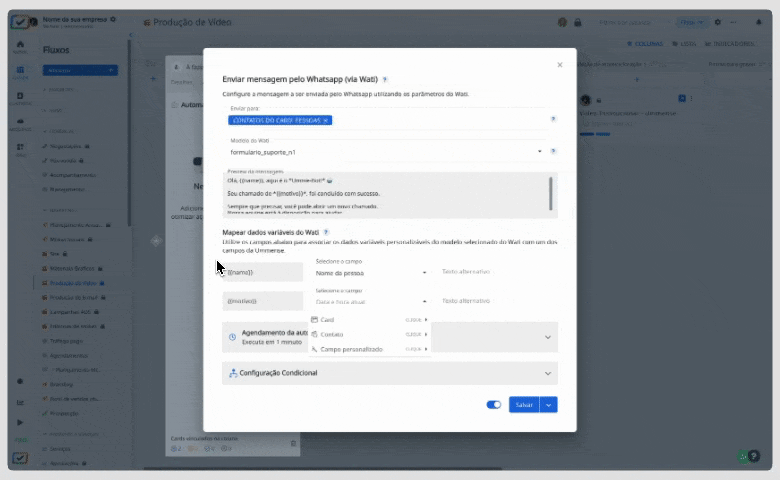Open 'Negociações' flow in sidebar
780x480 pixels.
[65, 146]
